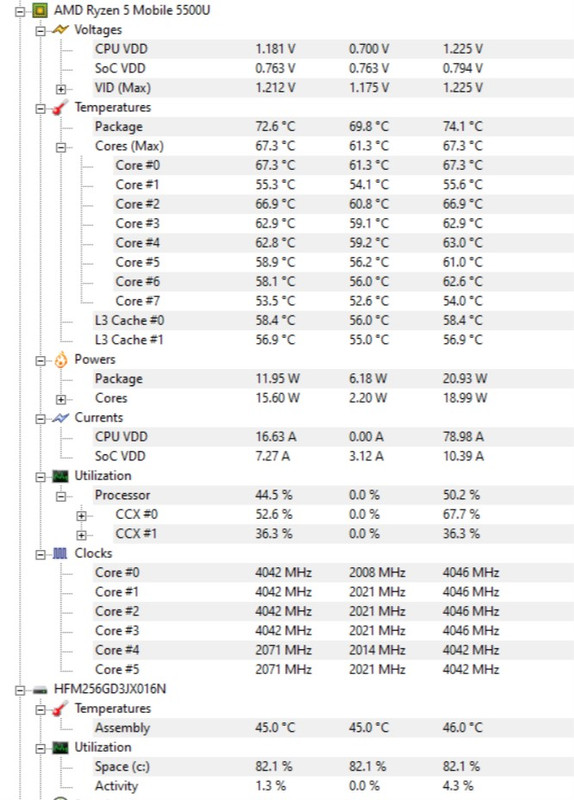Collapse the CPU Utilization section
Image resolution: width=574 pixels, height=800 pixels.
click(x=40, y=477)
